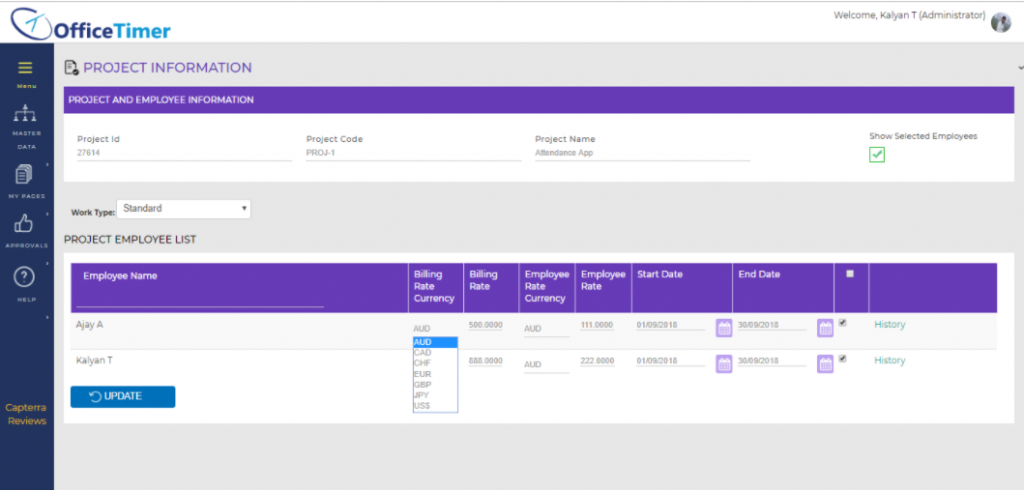This screenshot has width=1024, height=490.
Task: Click the Project Name field
Action: [x=643, y=154]
